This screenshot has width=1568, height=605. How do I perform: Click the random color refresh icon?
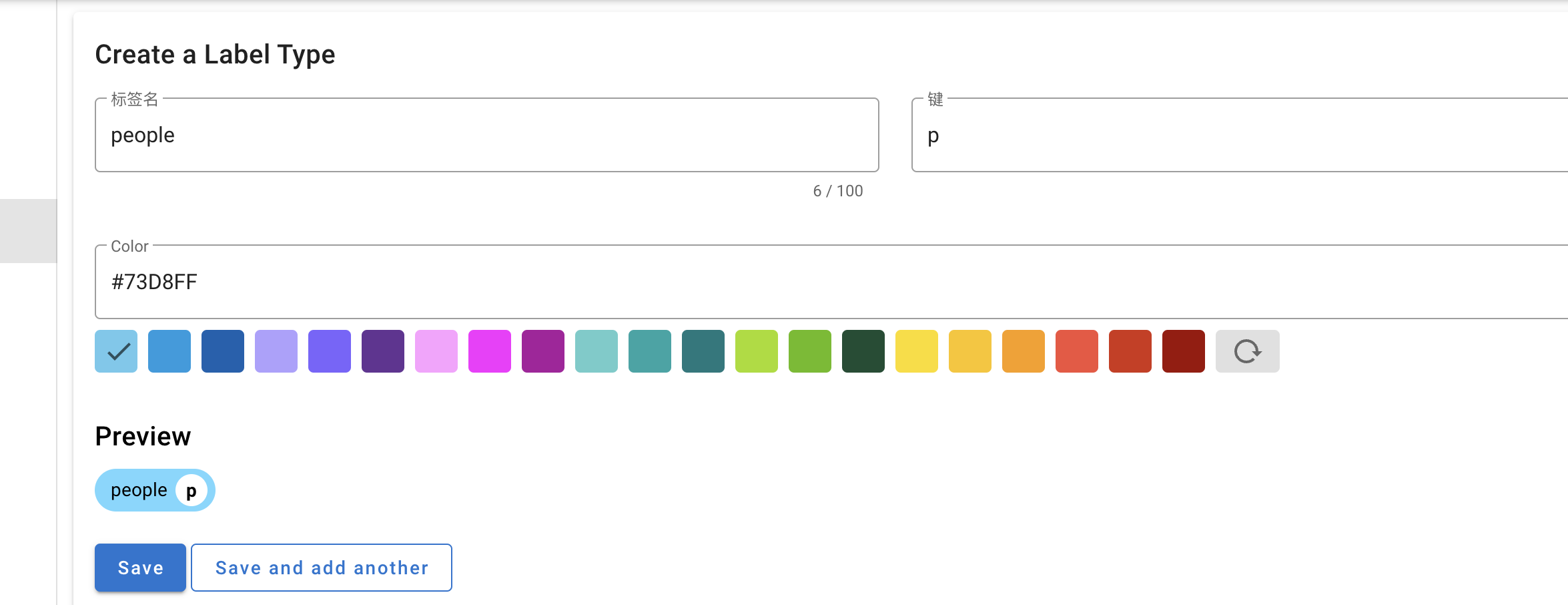pos(1247,351)
